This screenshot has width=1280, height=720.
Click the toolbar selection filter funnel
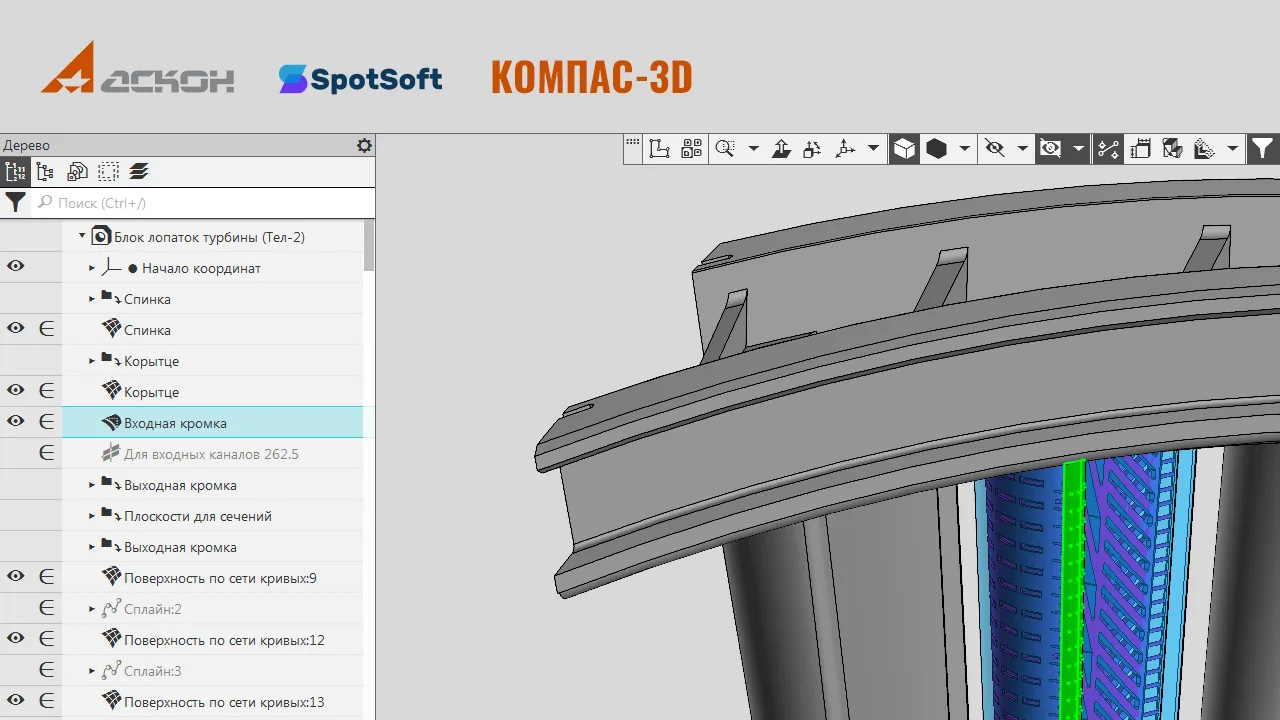[1263, 149]
